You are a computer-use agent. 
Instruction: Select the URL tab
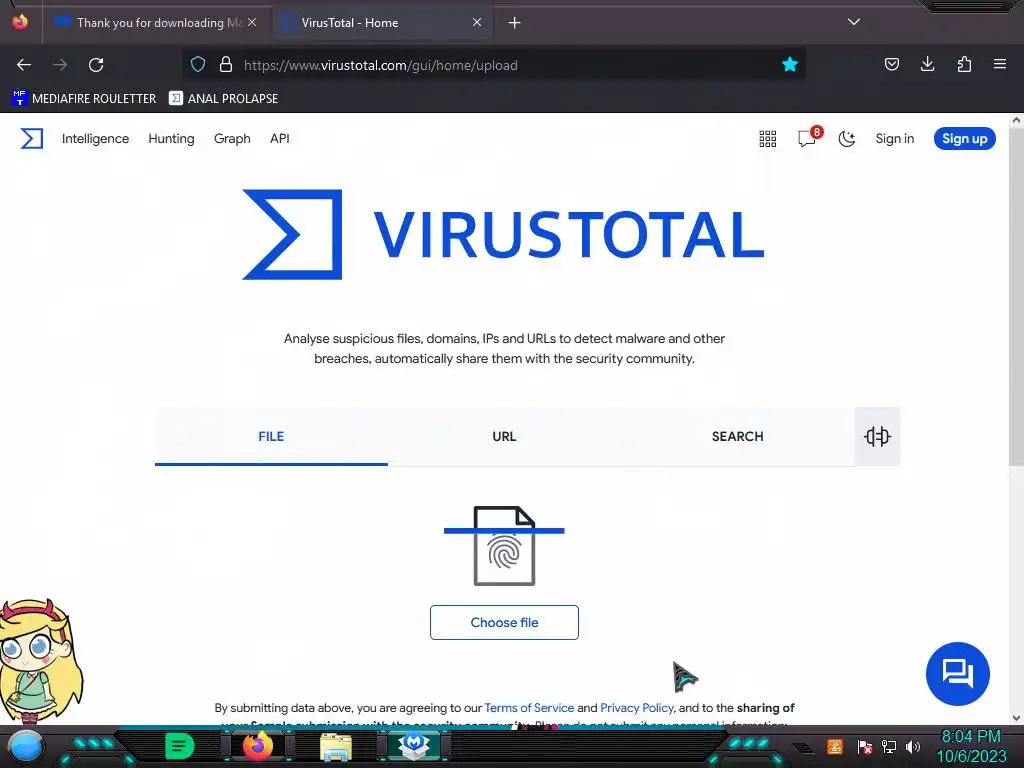(x=504, y=436)
